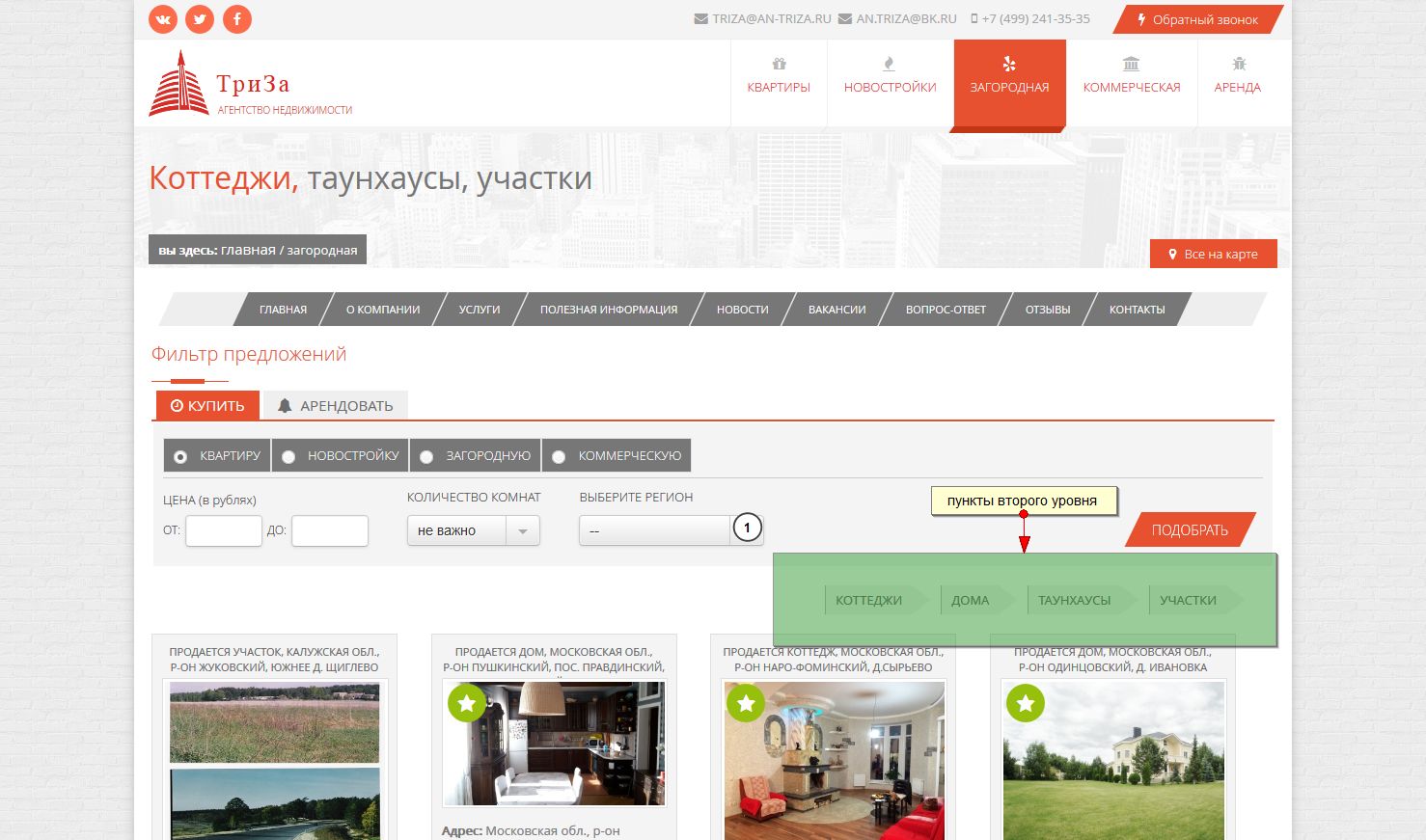Click the star badge on the Пушкинский listing
The height and width of the screenshot is (840, 1426).
click(467, 703)
